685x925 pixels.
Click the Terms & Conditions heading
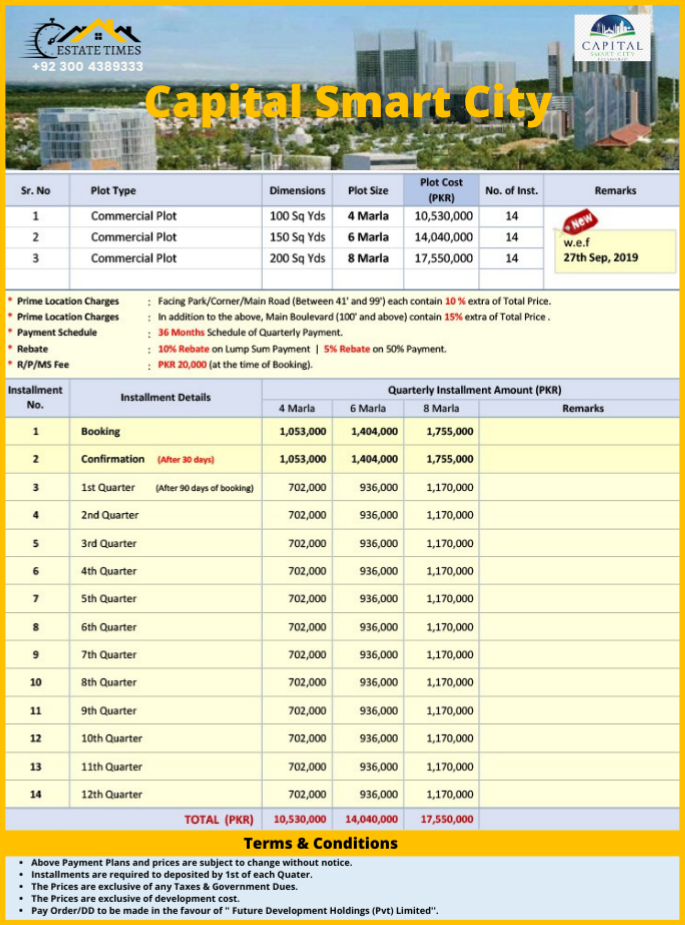(320, 844)
